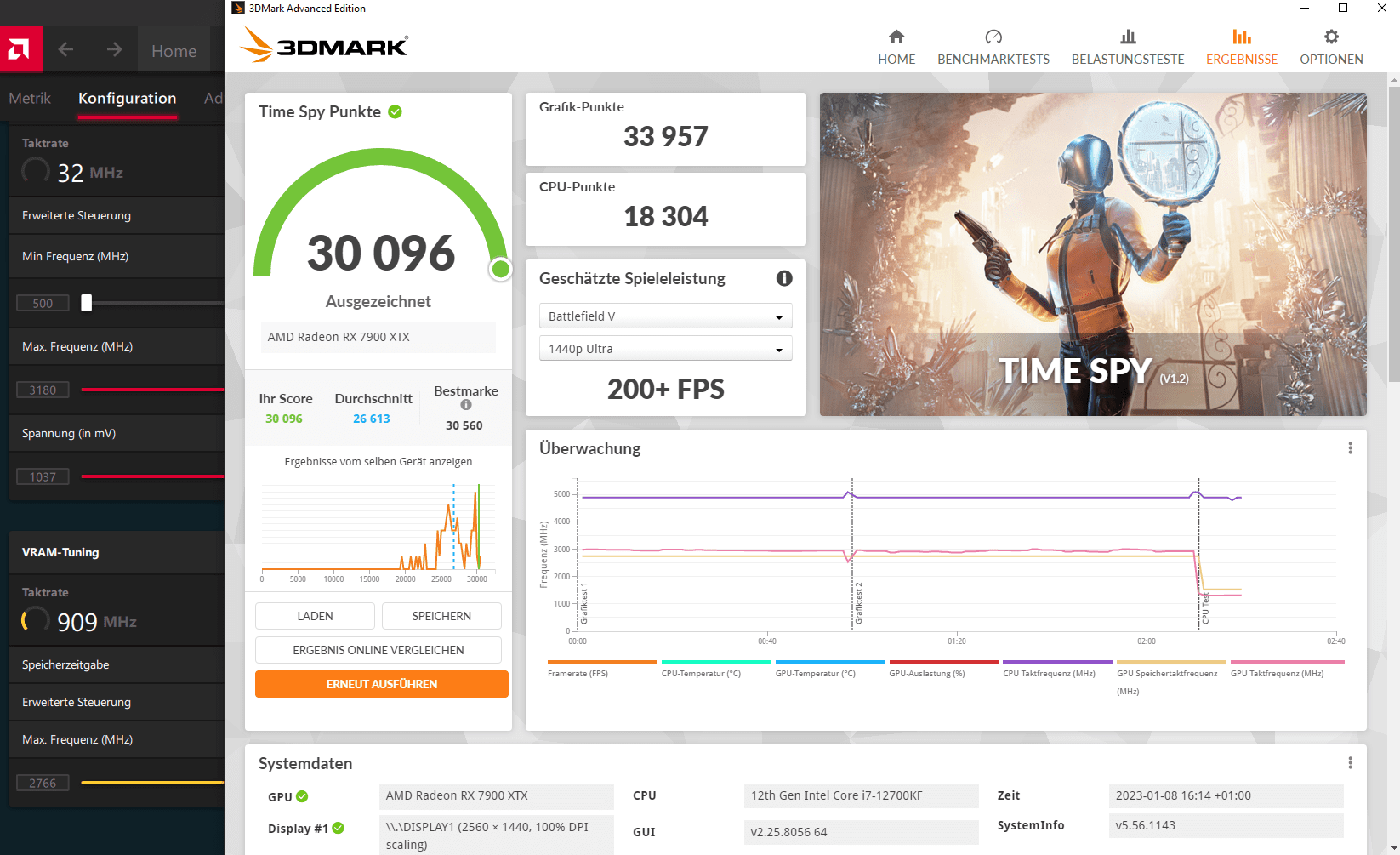Image resolution: width=1400 pixels, height=855 pixels.
Task: Click SPEICHERN button
Action: (x=441, y=616)
